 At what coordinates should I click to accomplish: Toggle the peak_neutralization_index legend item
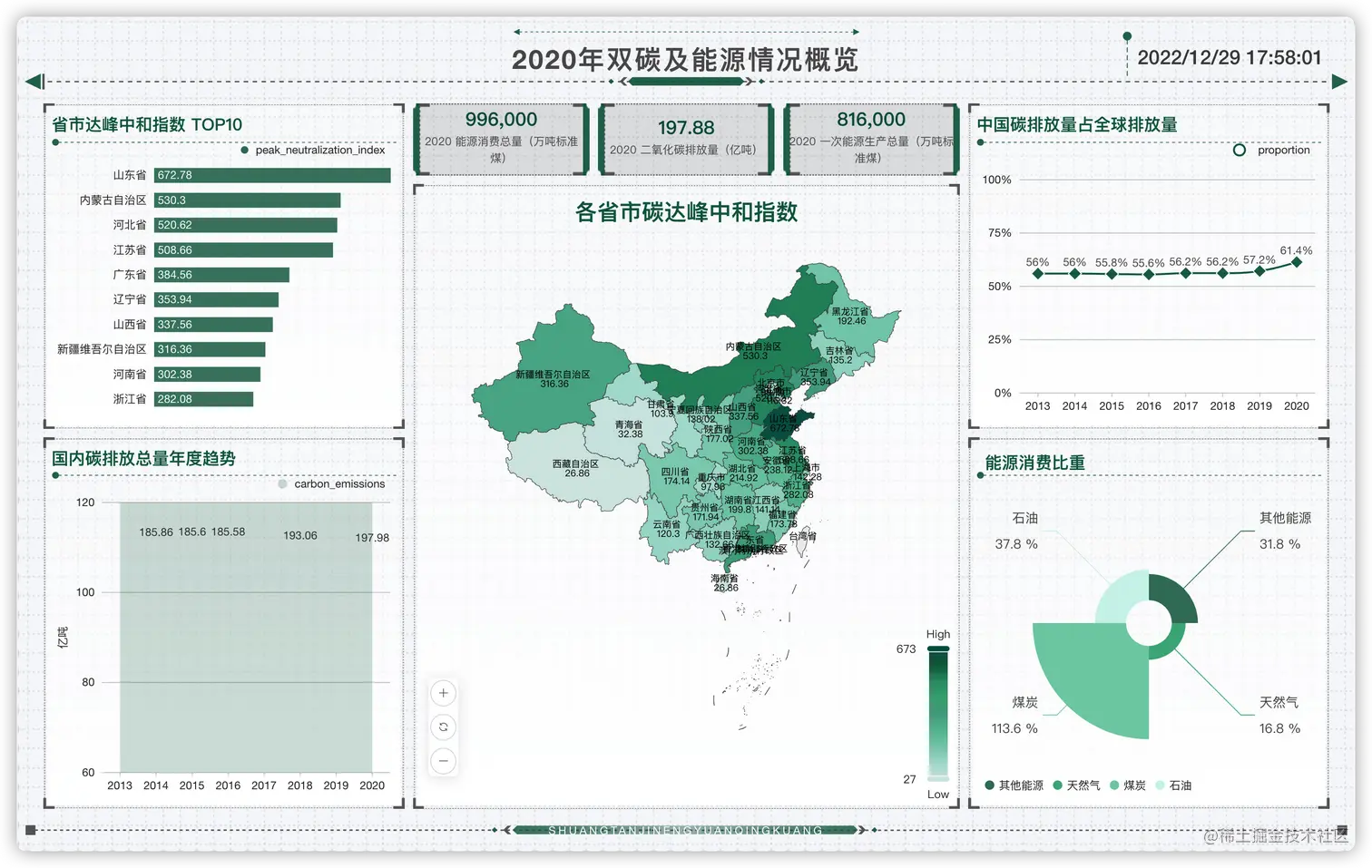(x=314, y=150)
